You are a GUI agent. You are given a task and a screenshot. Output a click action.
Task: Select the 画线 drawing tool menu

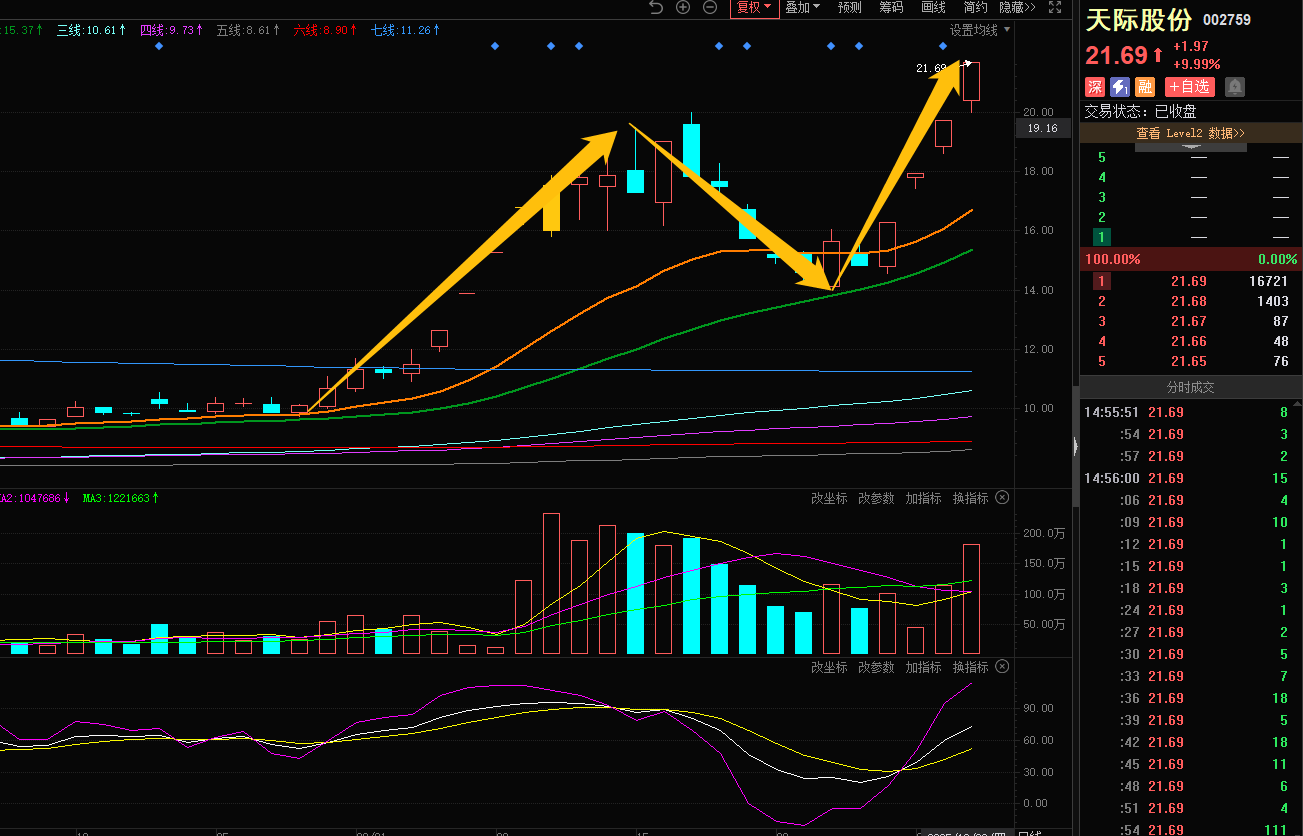click(x=933, y=7)
